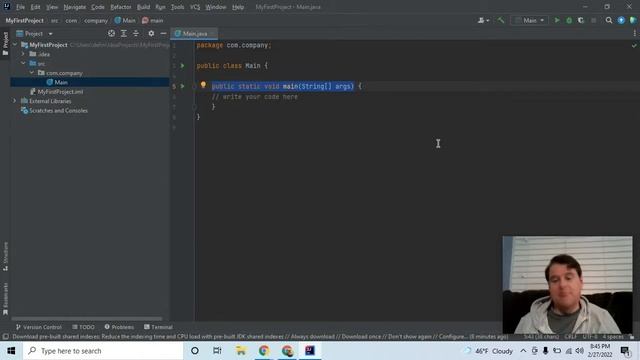Screen dimensions: 640x360
Task: Click the Main class breadcrumb
Action: 125,20
